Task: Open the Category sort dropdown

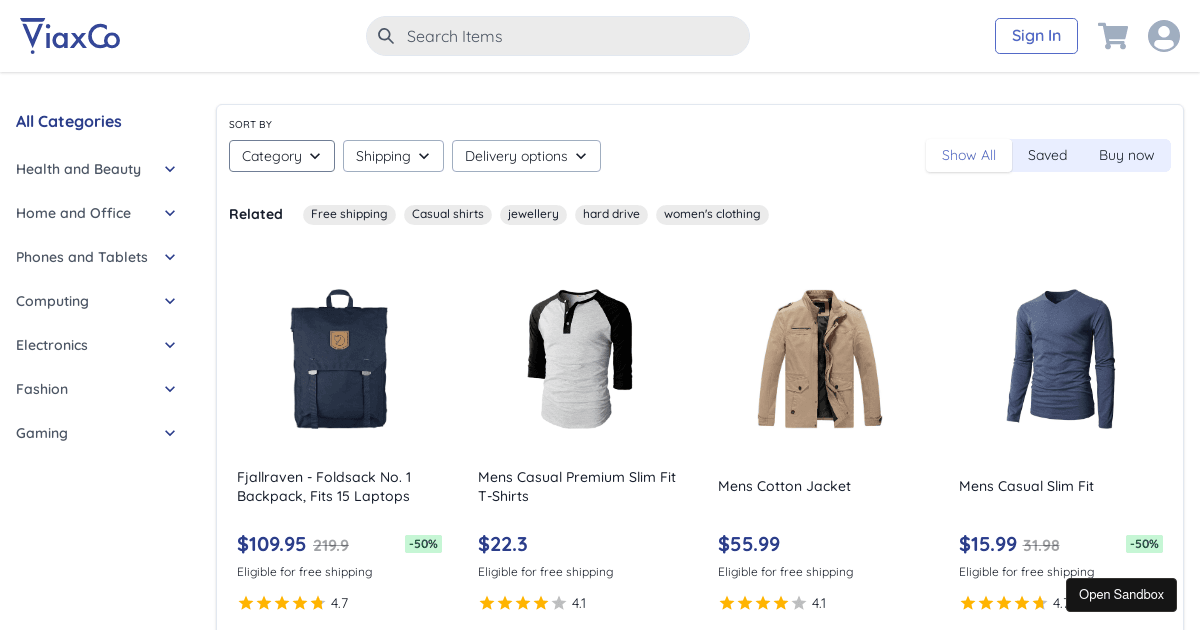Action: (x=281, y=156)
